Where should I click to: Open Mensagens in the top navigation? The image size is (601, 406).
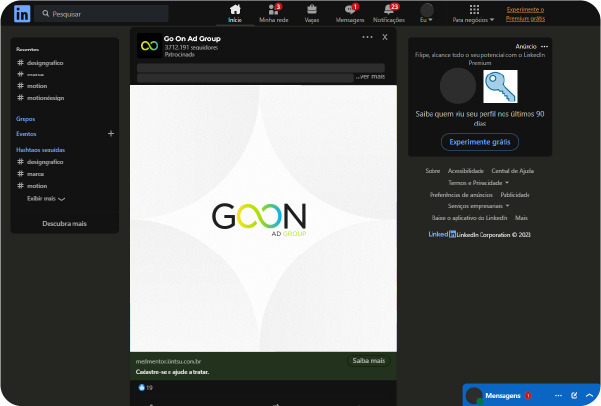(350, 13)
